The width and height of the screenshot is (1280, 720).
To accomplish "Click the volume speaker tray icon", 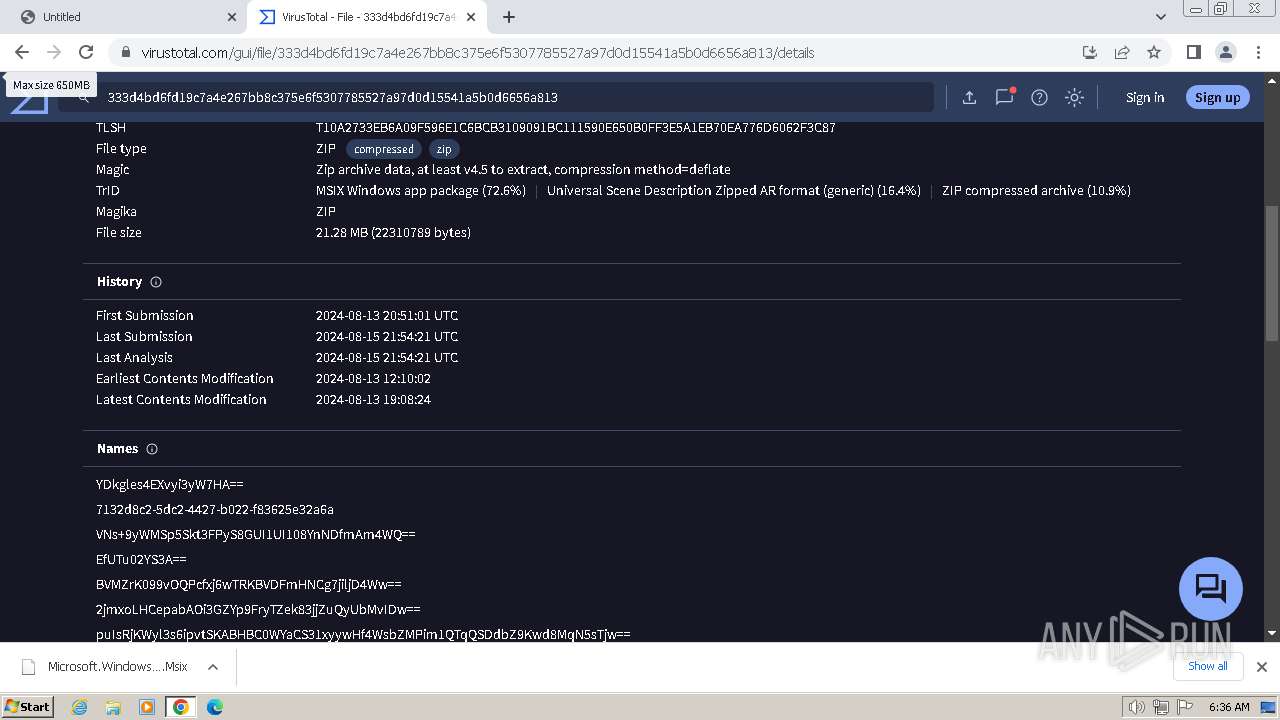I will pos(1137,707).
